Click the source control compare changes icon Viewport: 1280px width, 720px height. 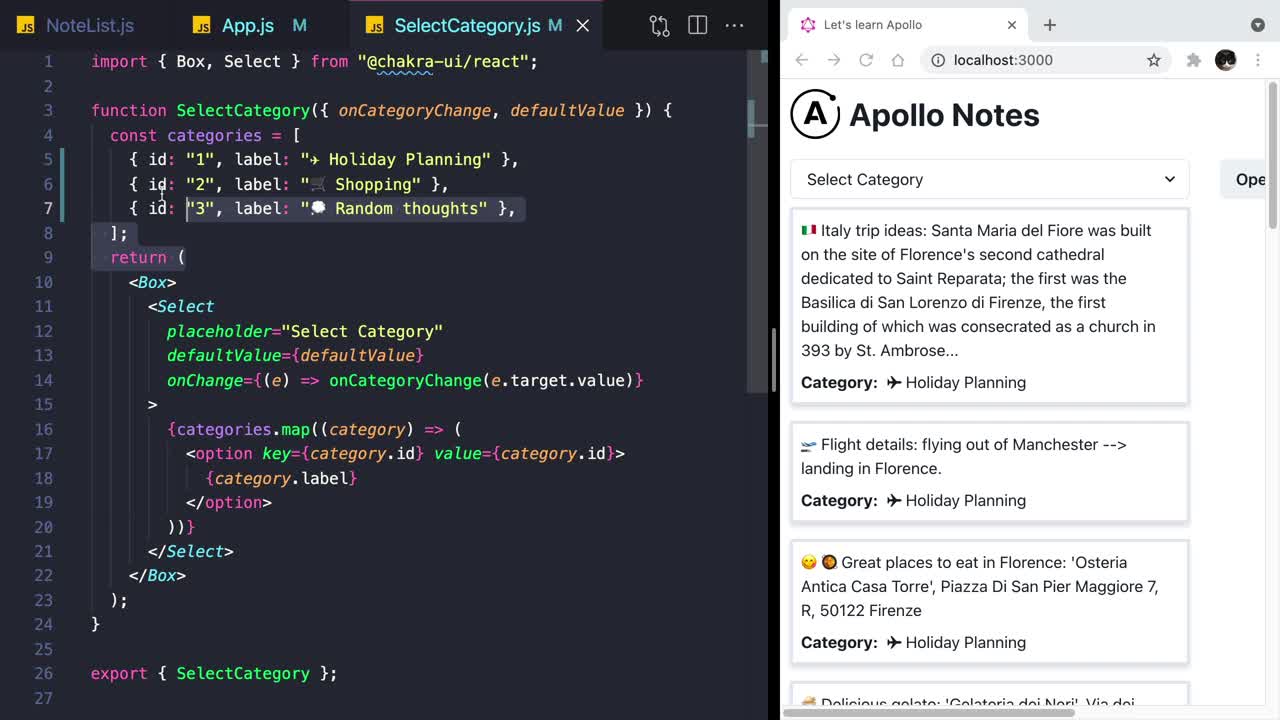pos(659,25)
